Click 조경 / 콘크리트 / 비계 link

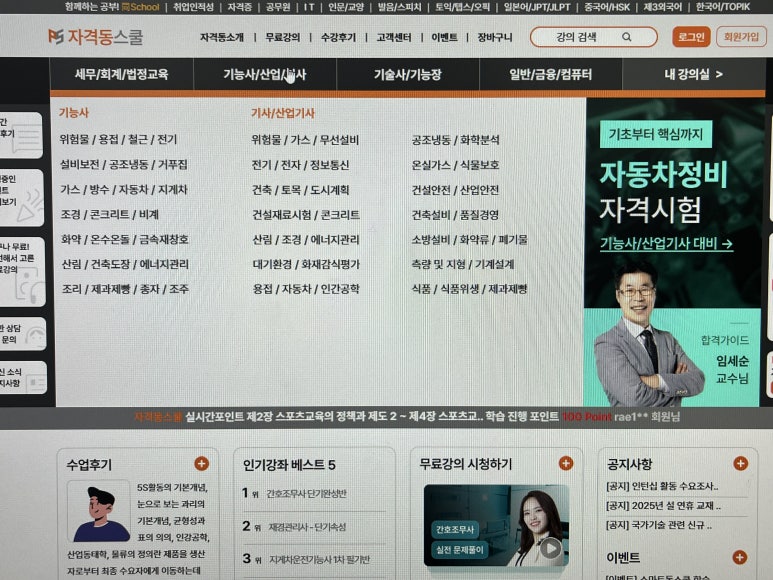pyautogui.click(x=109, y=214)
